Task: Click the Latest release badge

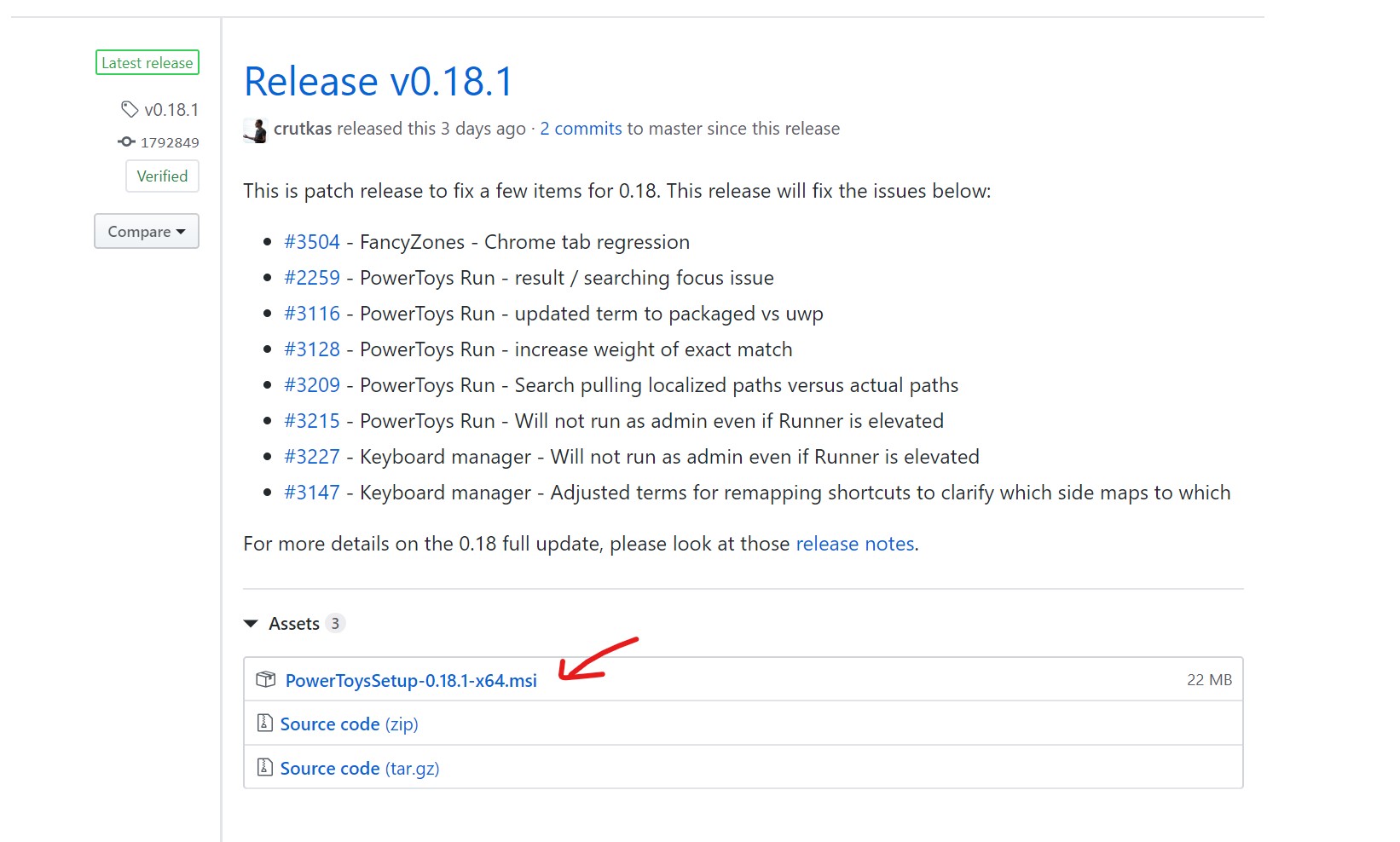Action: (148, 63)
